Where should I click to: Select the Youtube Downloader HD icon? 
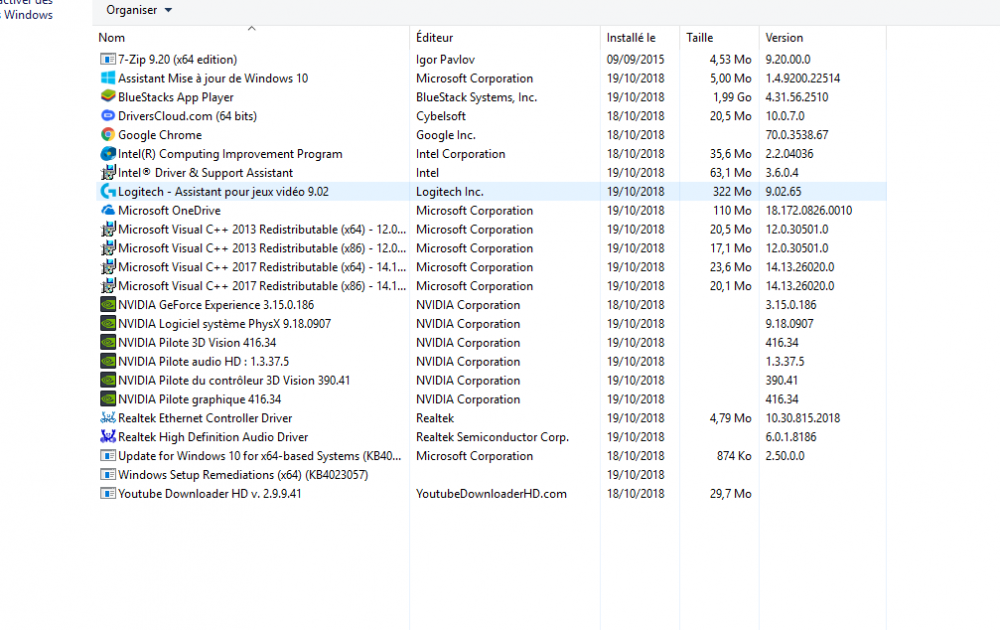(x=108, y=494)
